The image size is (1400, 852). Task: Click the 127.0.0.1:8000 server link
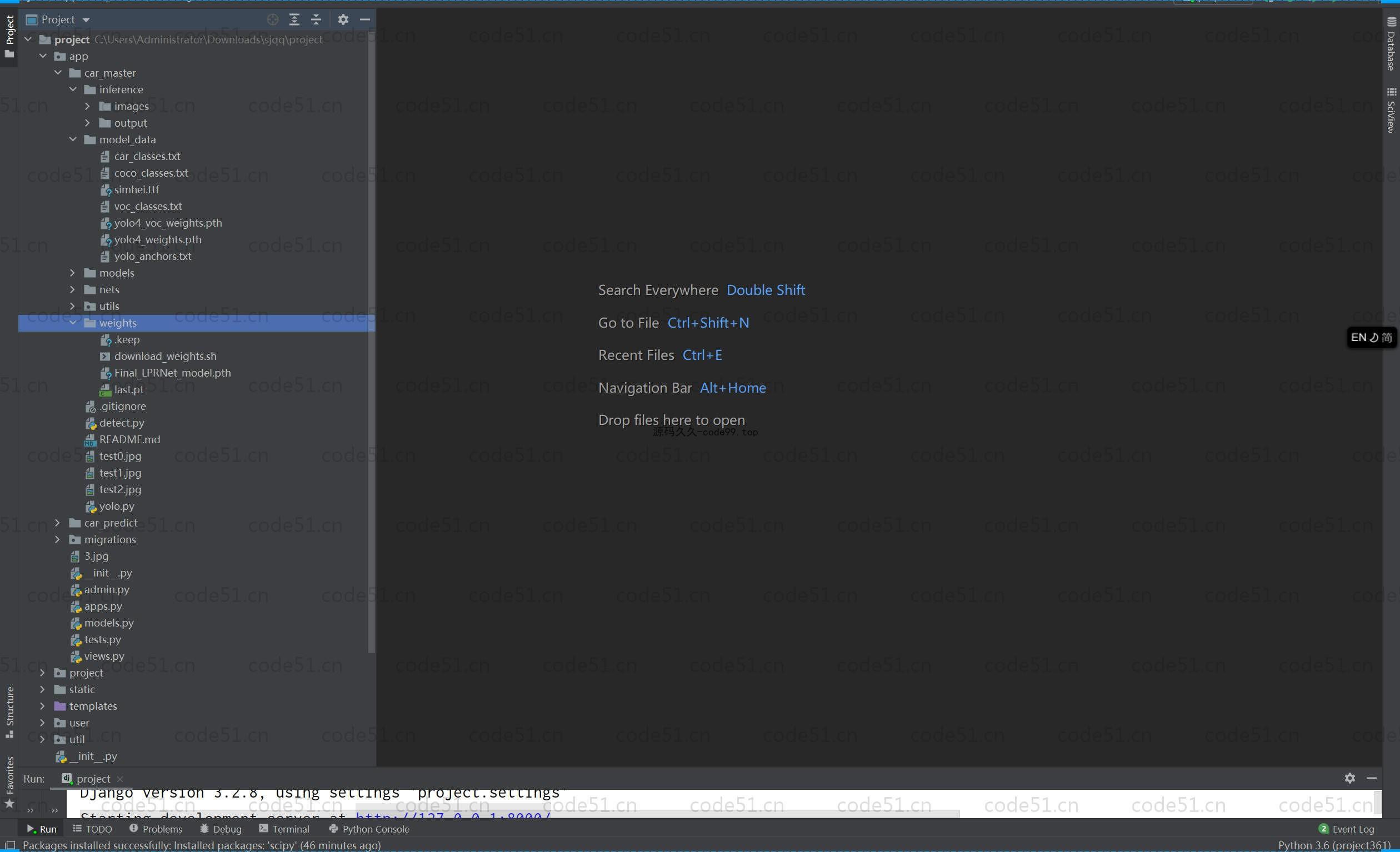[453, 816]
